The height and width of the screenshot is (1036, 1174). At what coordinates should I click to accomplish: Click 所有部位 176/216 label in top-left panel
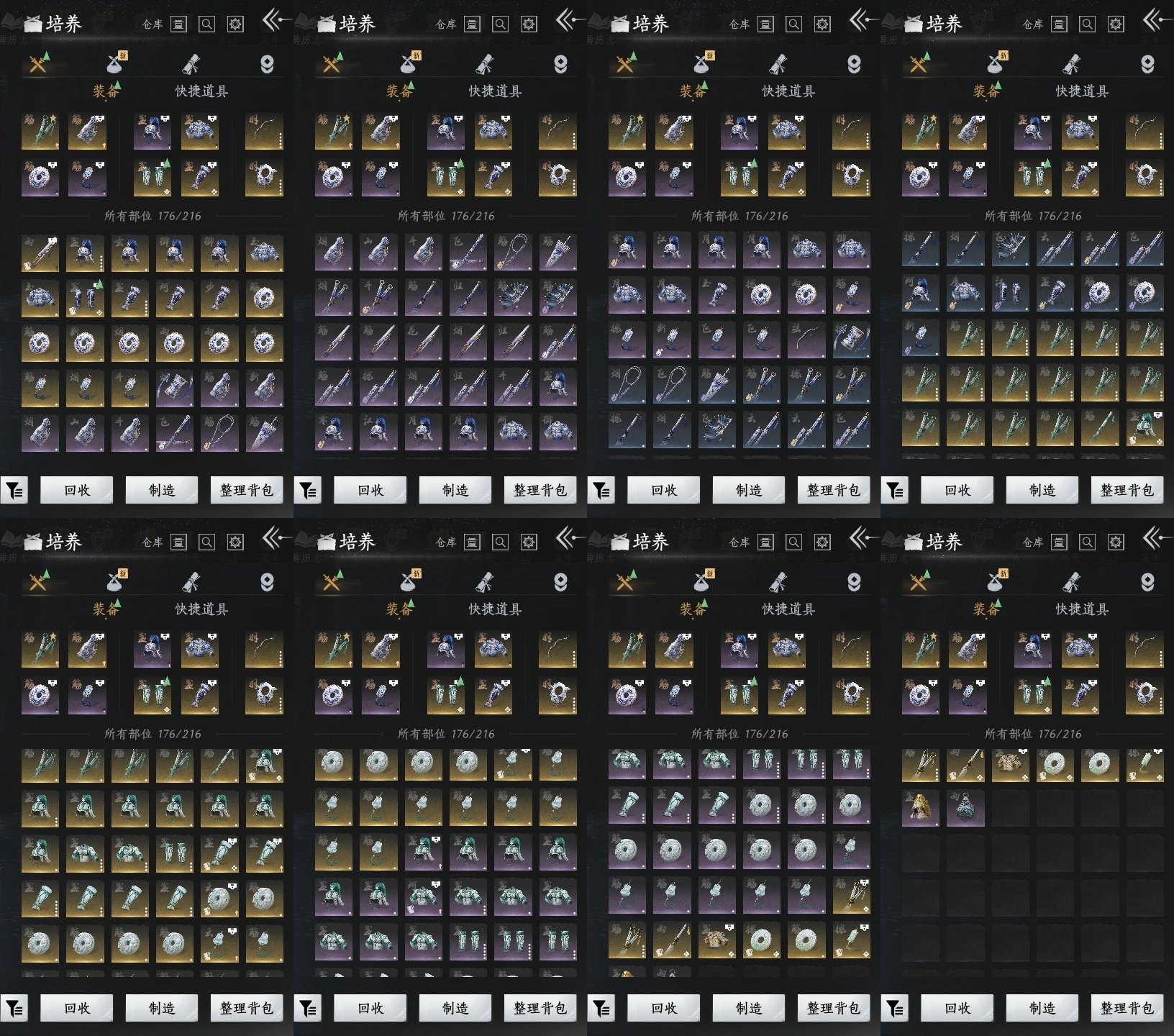(x=153, y=216)
